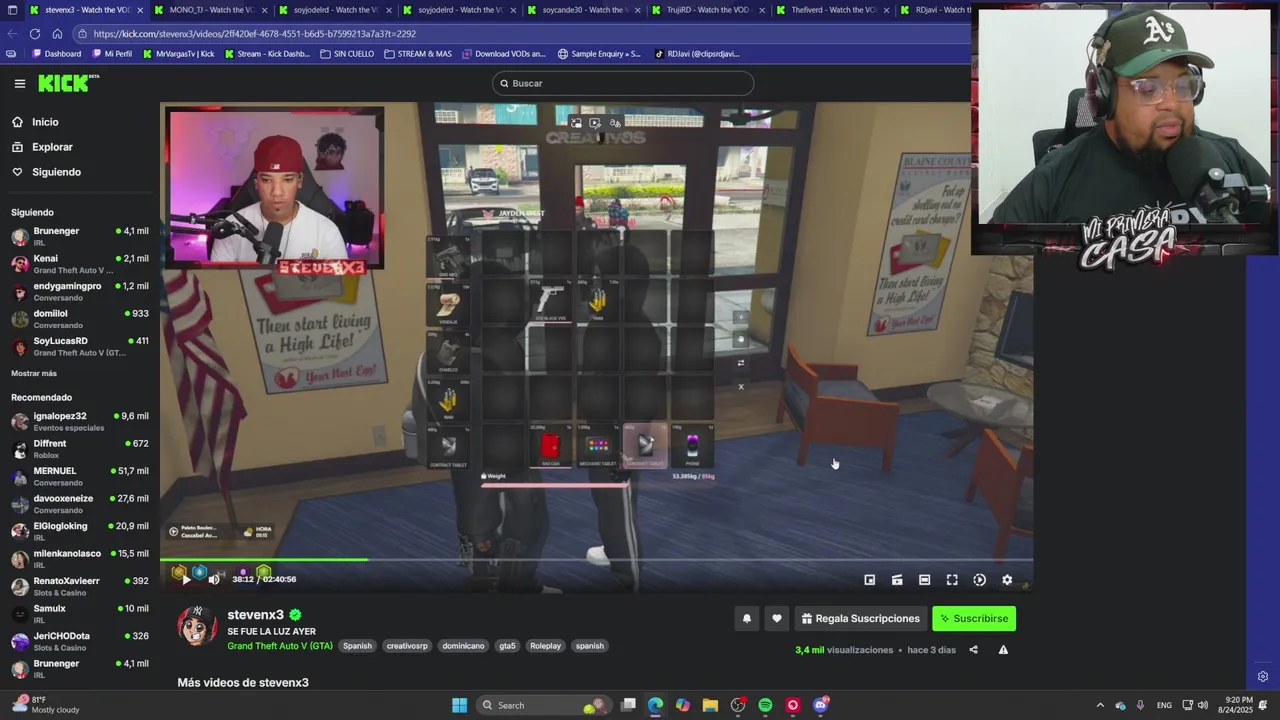Screen dimensions: 1280x720
Task: Open Siguiendo in sidebar
Action: tap(56, 172)
